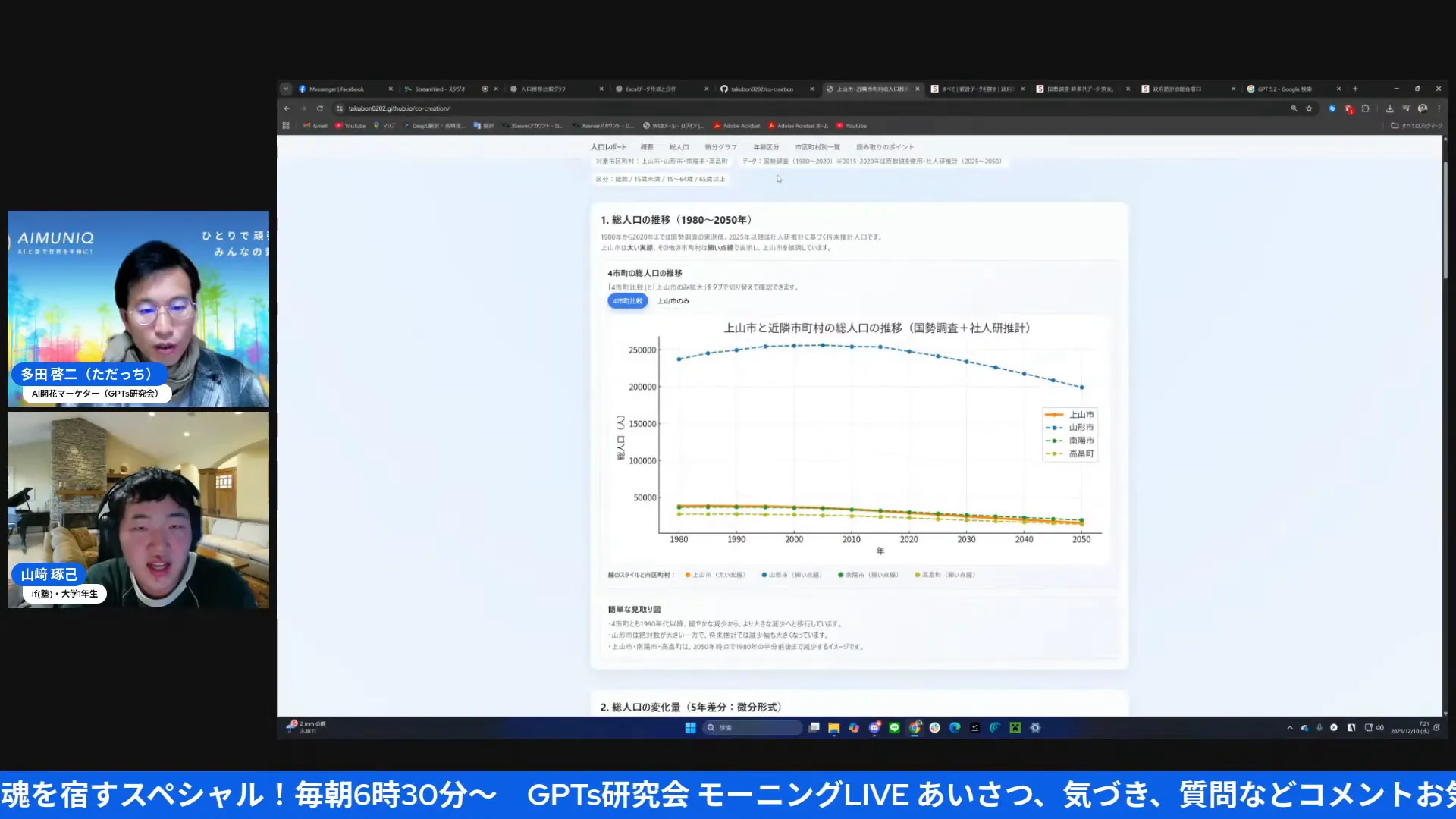Bookmark this page using the star icon
The image size is (1456, 819).
pyautogui.click(x=1309, y=108)
